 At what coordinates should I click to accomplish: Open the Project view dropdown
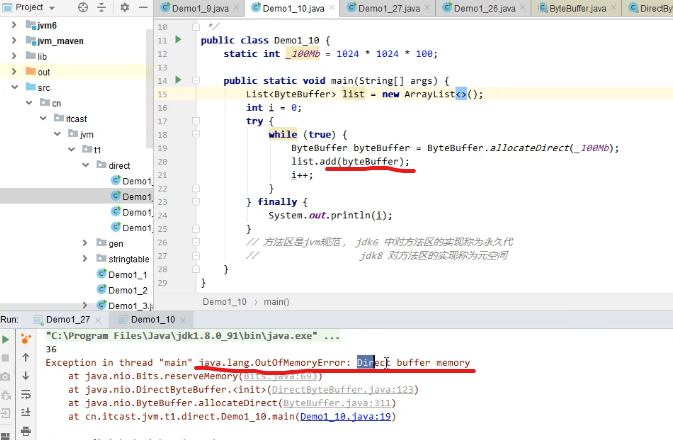(x=52, y=8)
